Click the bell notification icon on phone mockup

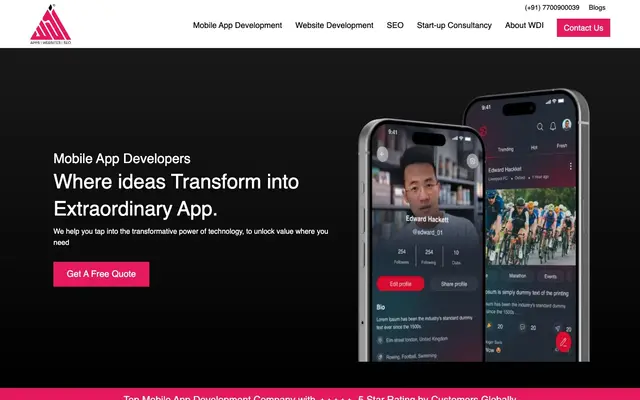tap(553, 126)
